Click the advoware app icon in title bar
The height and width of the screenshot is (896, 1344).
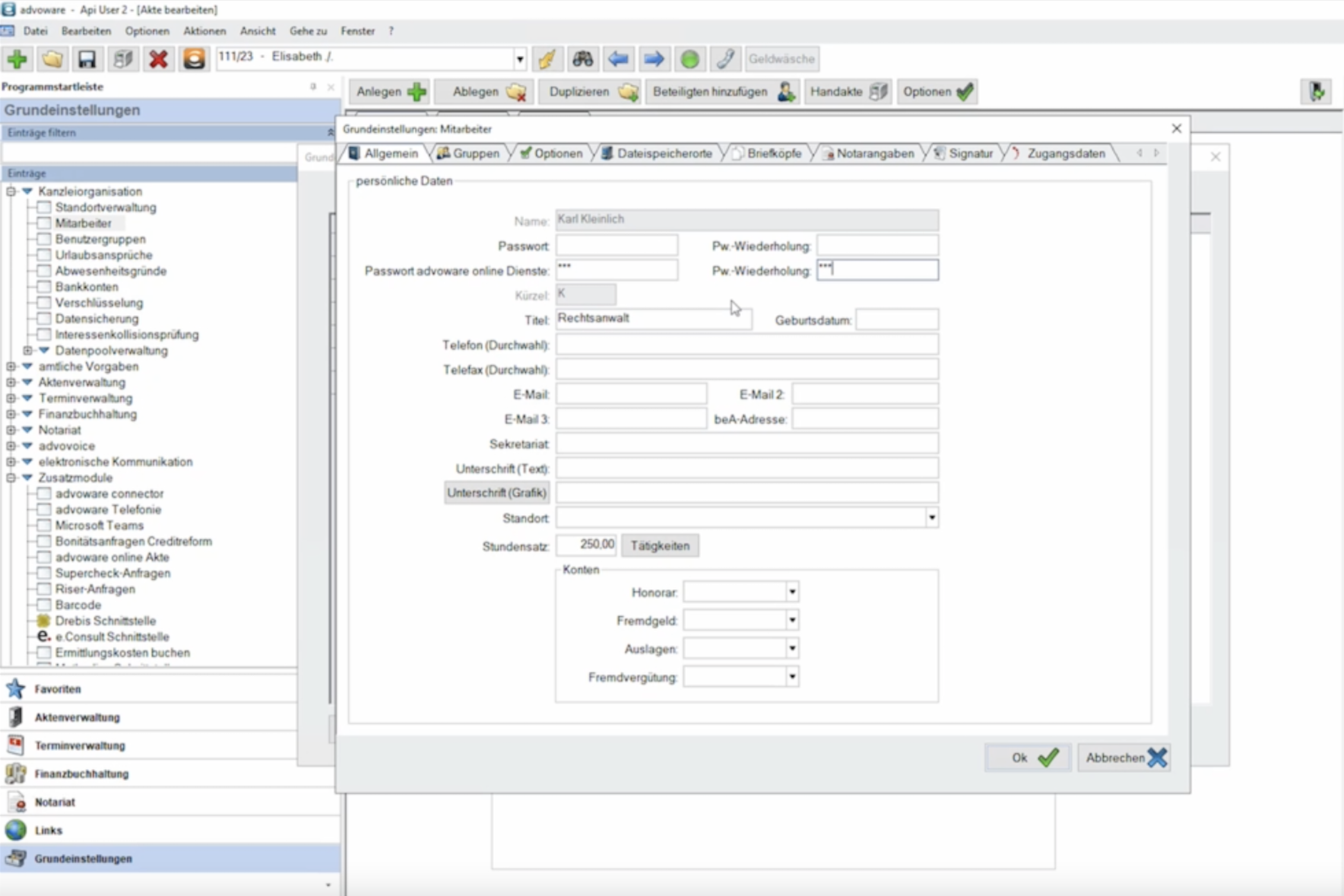click(x=8, y=9)
